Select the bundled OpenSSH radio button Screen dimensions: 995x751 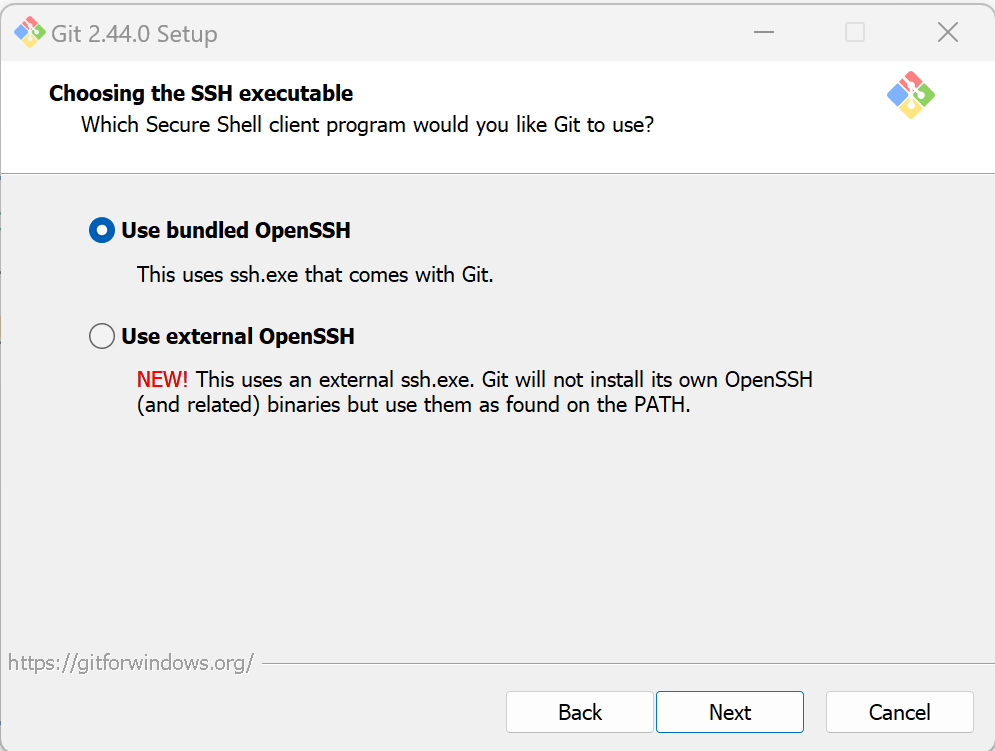(102, 231)
